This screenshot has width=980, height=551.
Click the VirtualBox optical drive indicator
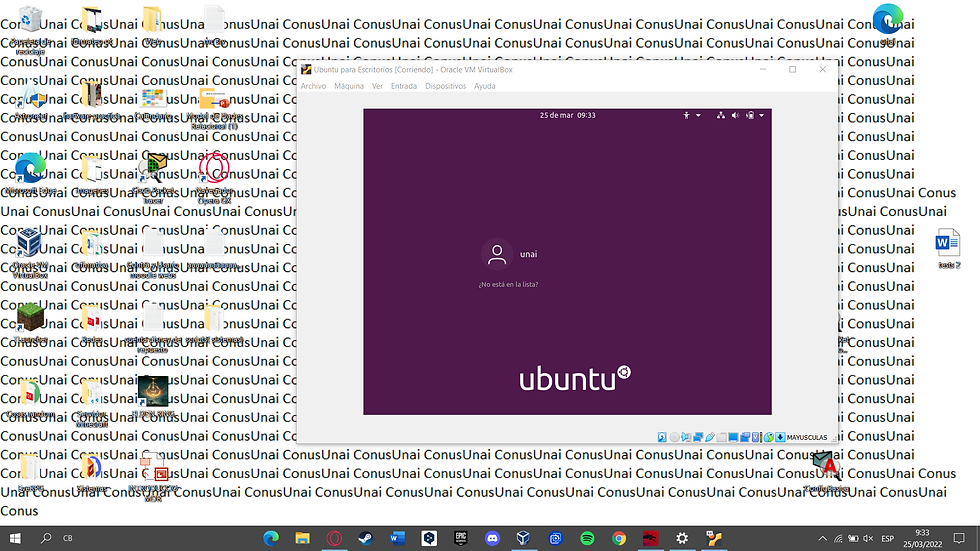674,437
